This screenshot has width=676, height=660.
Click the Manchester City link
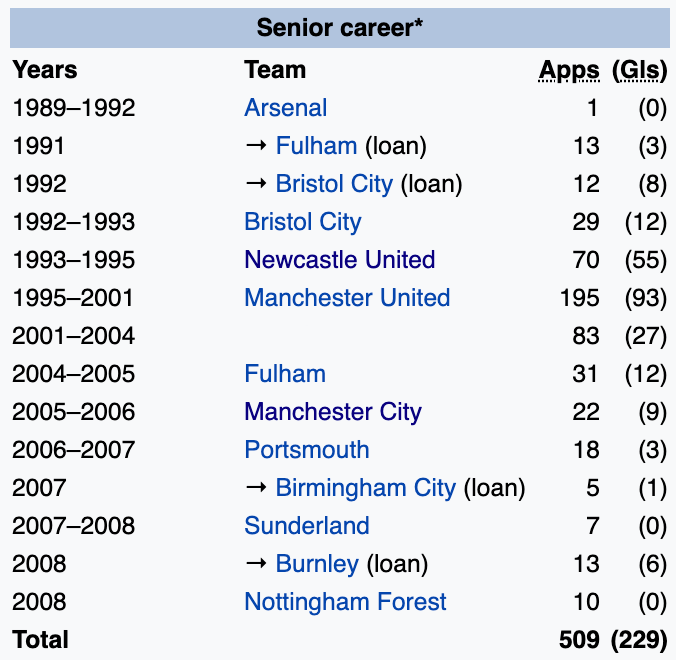tap(333, 412)
